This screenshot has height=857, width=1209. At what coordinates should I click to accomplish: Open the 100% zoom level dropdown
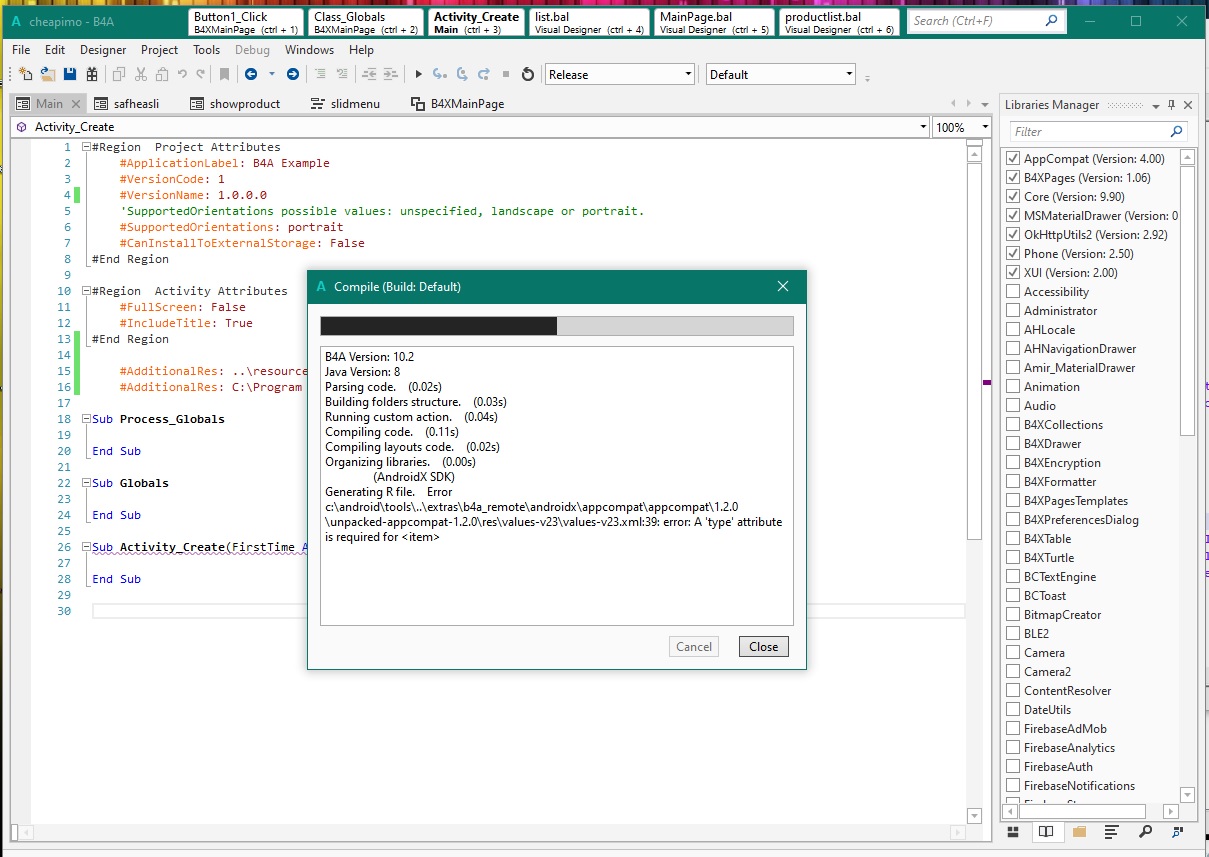[960, 127]
